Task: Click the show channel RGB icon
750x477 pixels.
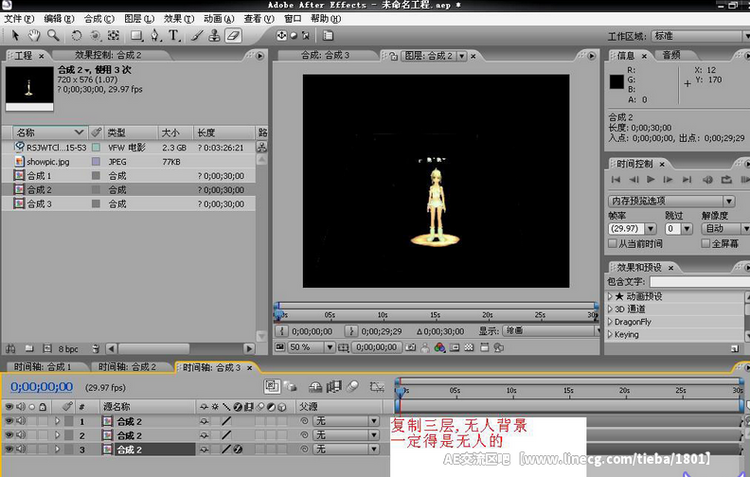Action: coord(440,348)
